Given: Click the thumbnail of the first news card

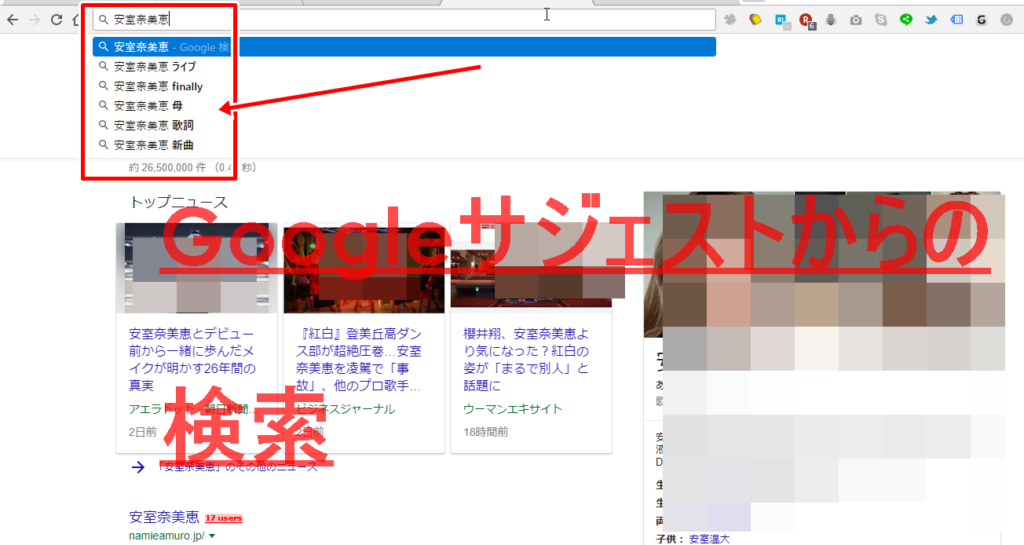Looking at the screenshot, I should point(197,268).
